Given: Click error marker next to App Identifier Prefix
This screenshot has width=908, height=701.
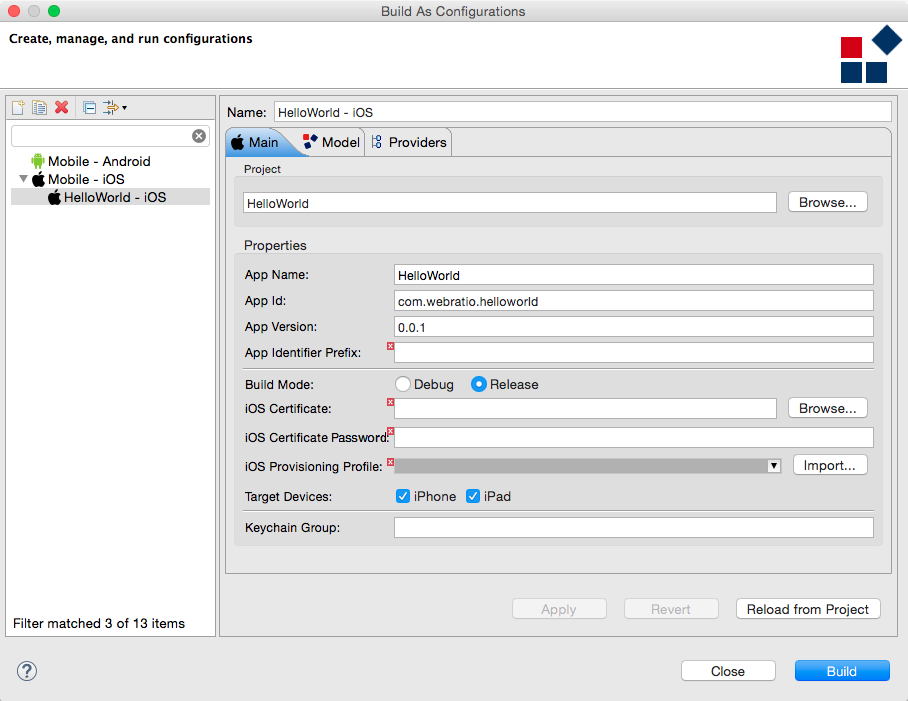Looking at the screenshot, I should tap(390, 346).
